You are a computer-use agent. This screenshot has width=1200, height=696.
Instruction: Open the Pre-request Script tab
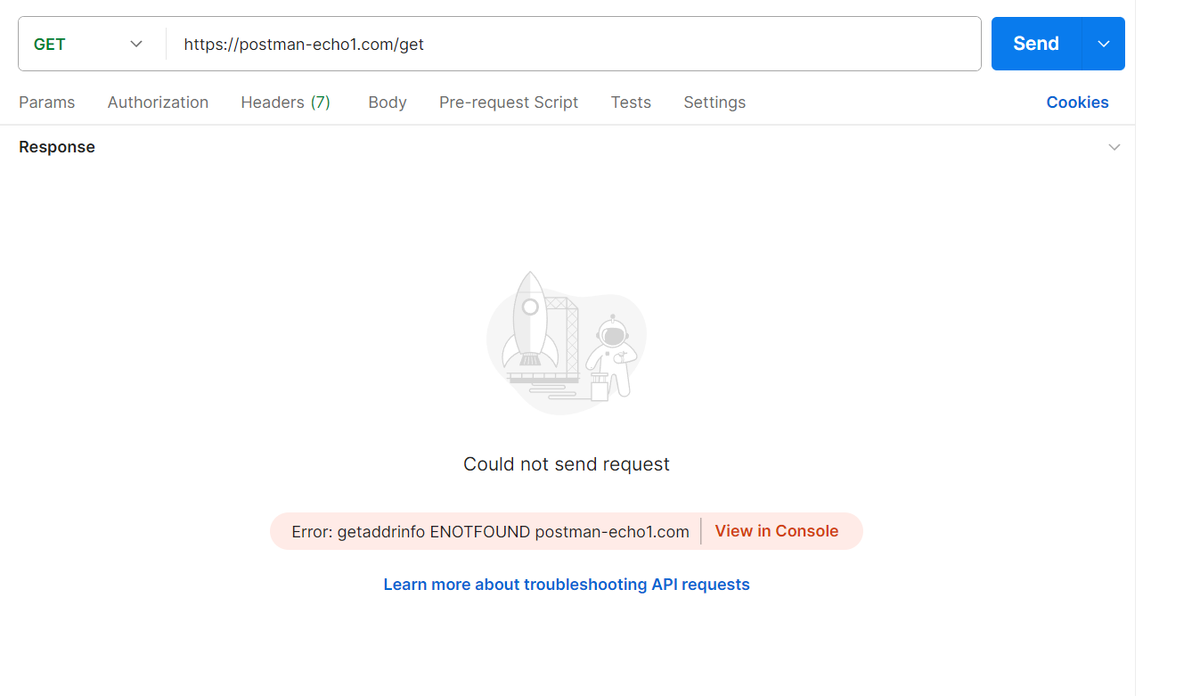click(x=508, y=101)
